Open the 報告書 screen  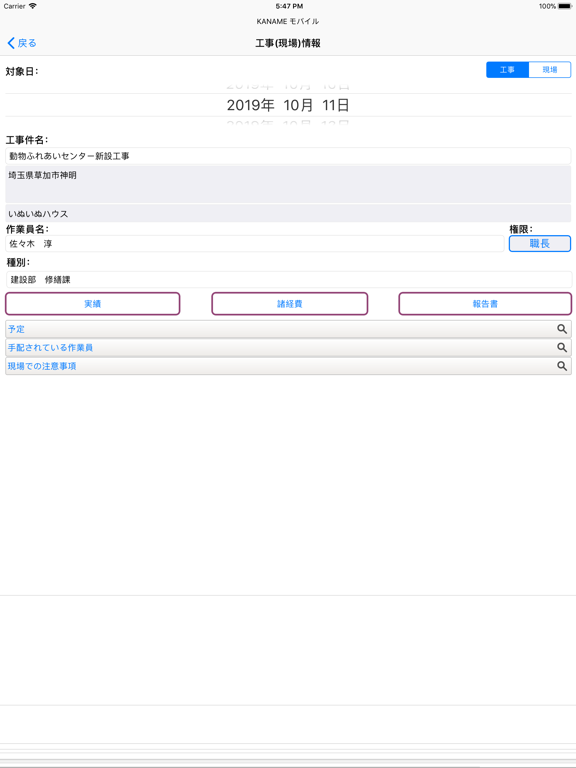(x=485, y=304)
